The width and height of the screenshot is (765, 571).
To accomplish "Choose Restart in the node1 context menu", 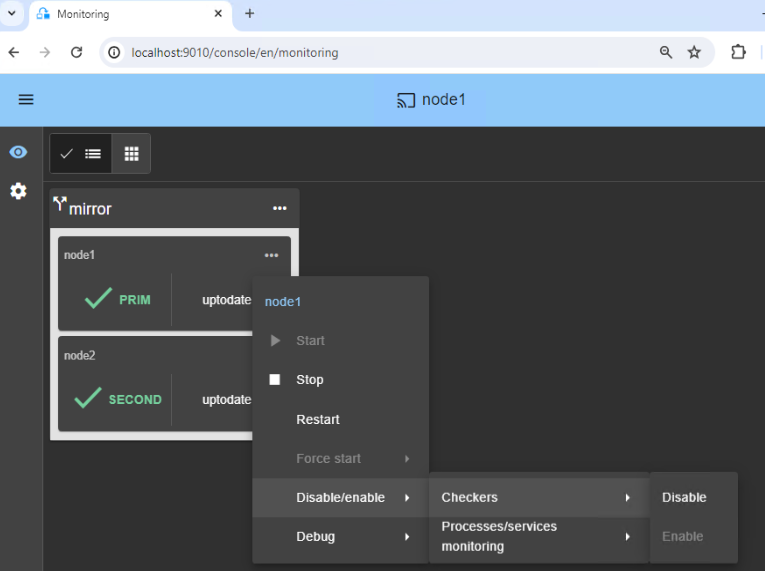I will point(318,419).
